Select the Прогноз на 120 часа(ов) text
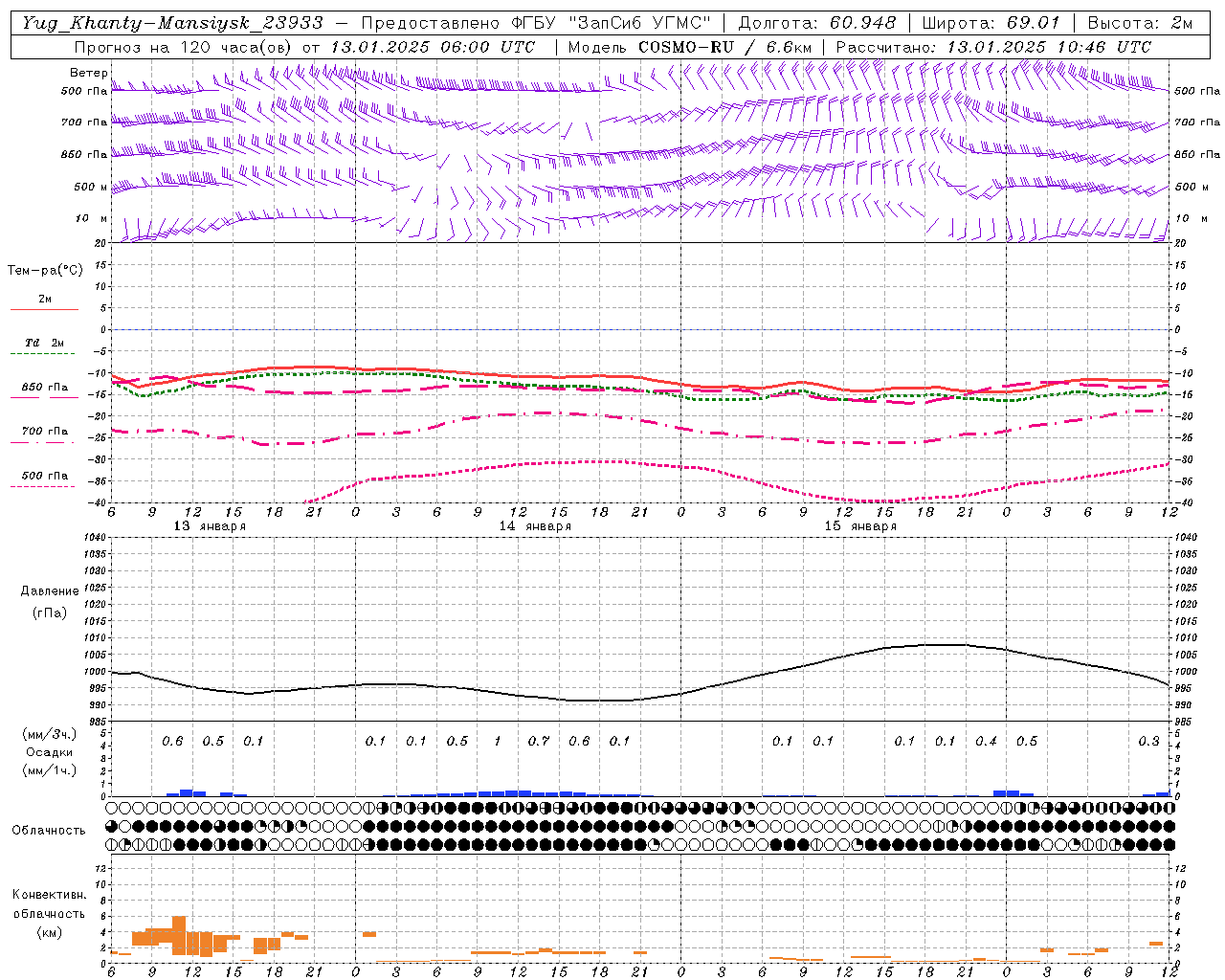This screenshot has width=1225, height=980. point(184,47)
